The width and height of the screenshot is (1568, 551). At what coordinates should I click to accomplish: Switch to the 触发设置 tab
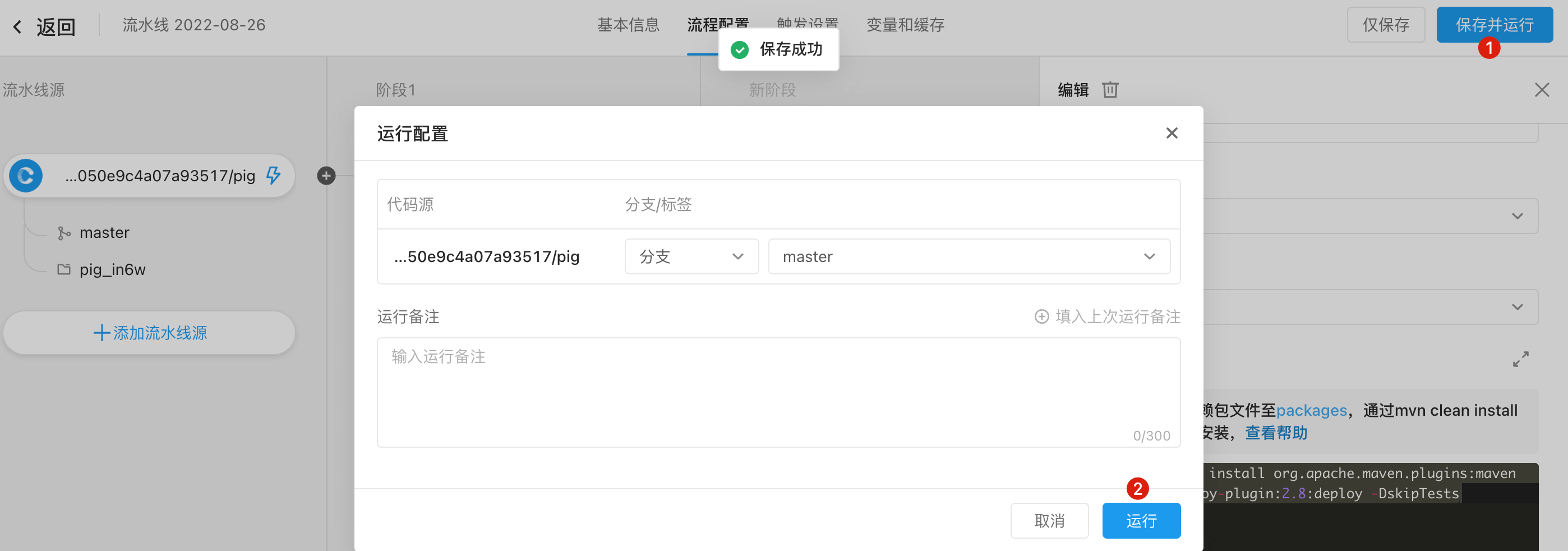click(x=808, y=25)
